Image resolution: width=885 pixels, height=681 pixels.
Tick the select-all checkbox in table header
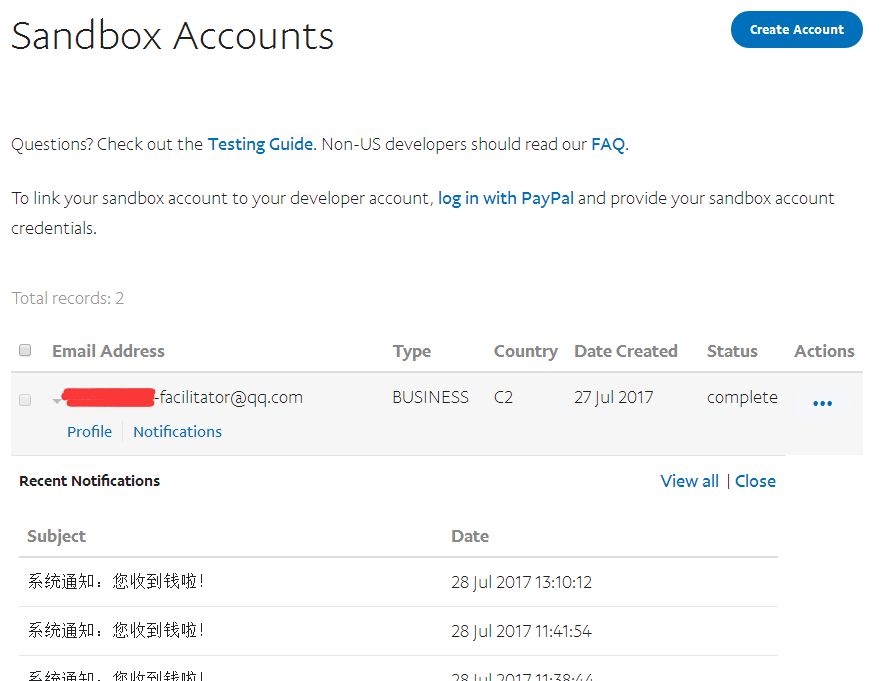[26, 350]
